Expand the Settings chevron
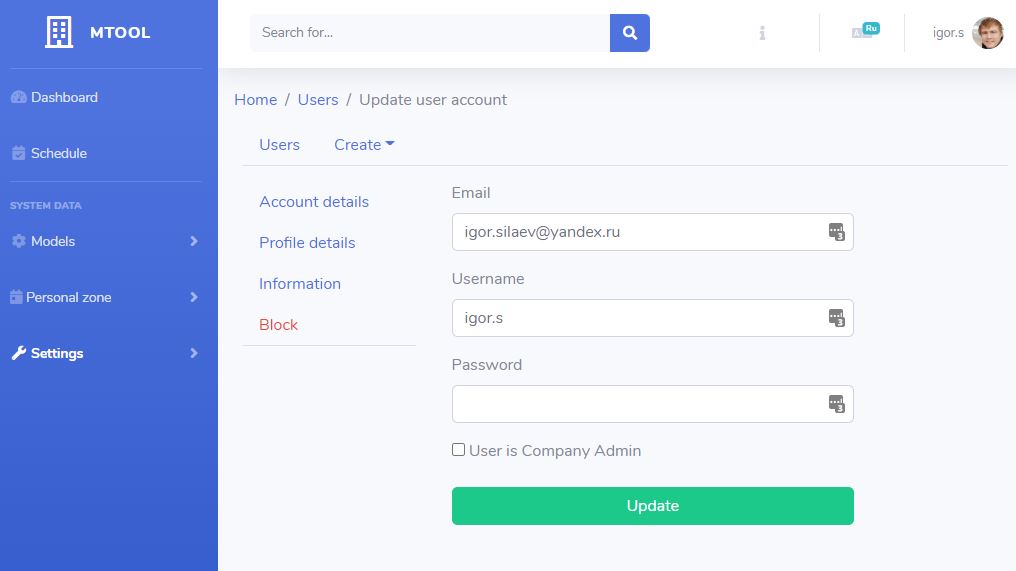Viewport: 1016px width, 571px height. click(194, 353)
